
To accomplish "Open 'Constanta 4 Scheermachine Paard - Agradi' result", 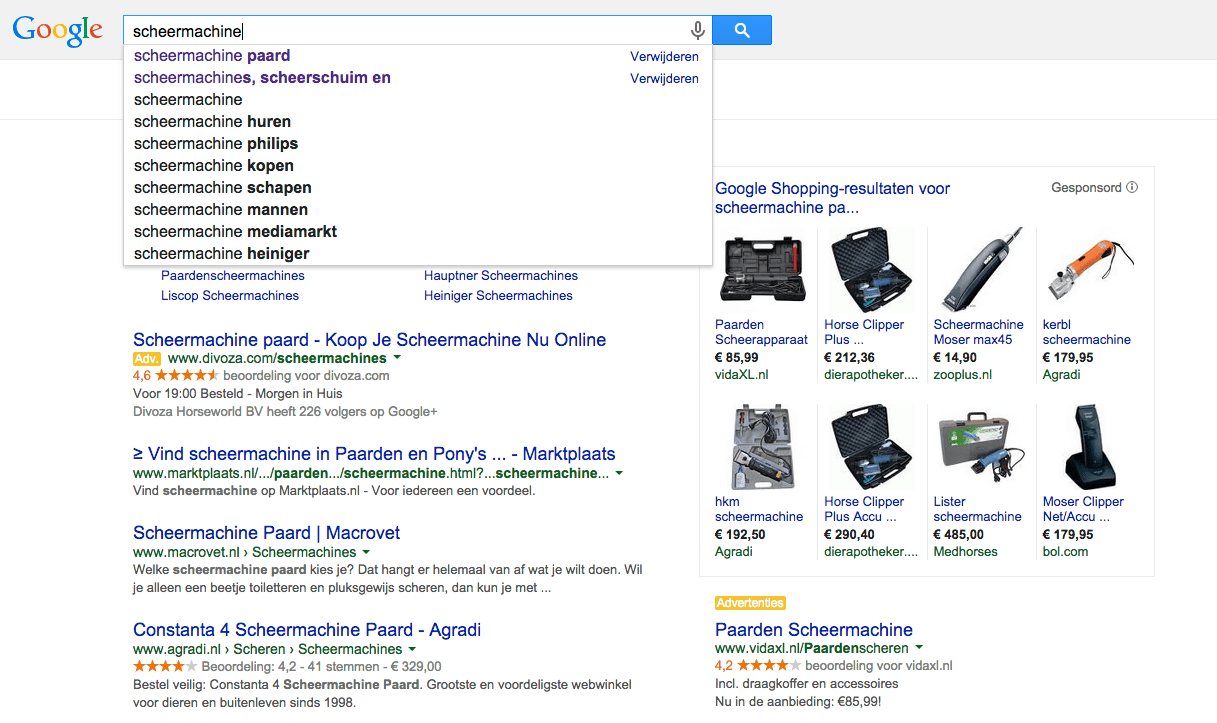I will [x=307, y=630].
